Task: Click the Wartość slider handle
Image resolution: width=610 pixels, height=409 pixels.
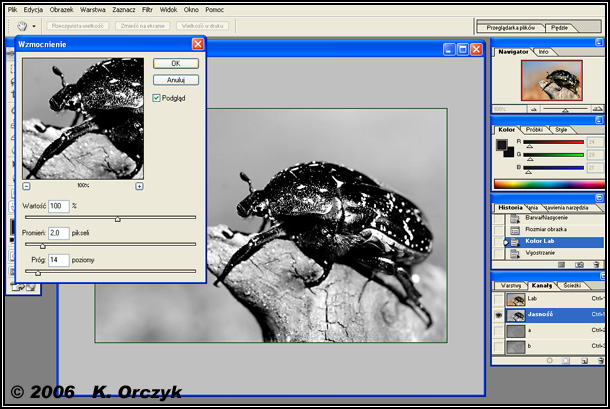Action: 118,217
